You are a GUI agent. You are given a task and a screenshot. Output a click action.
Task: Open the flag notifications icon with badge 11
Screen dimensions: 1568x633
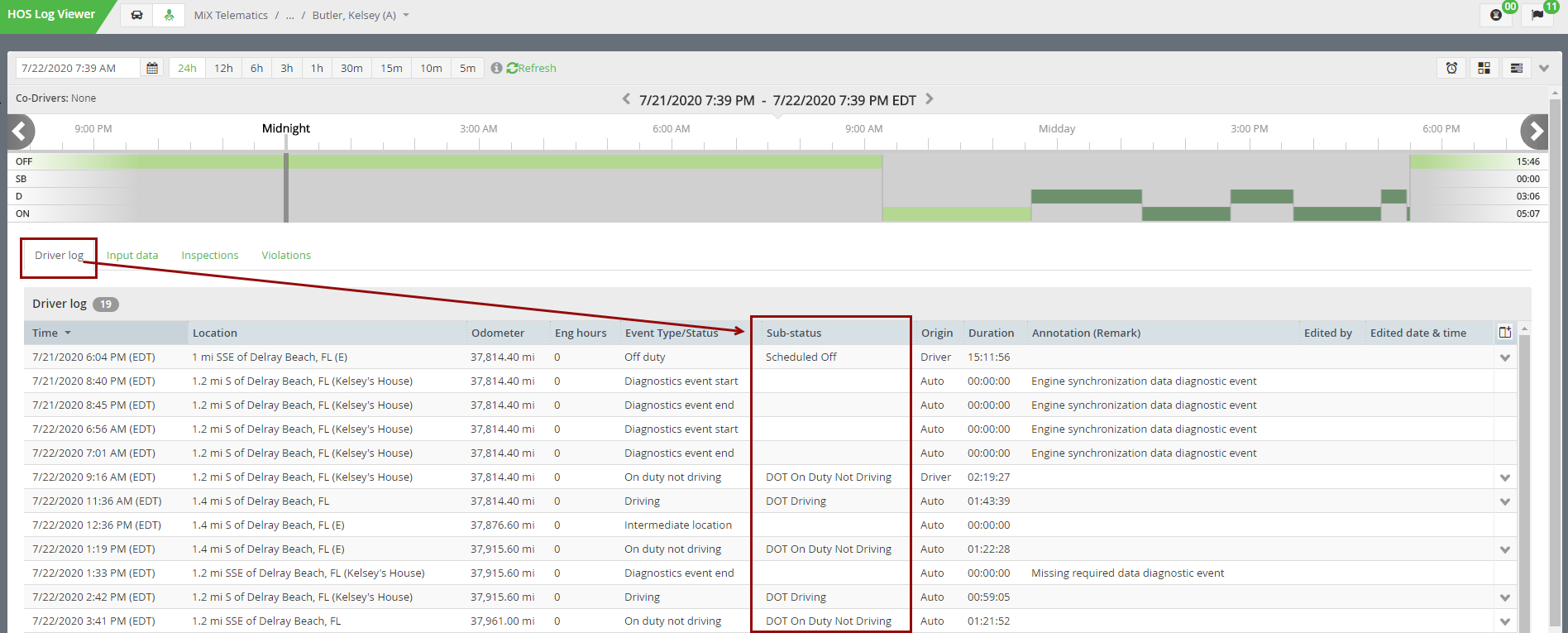(x=1537, y=15)
